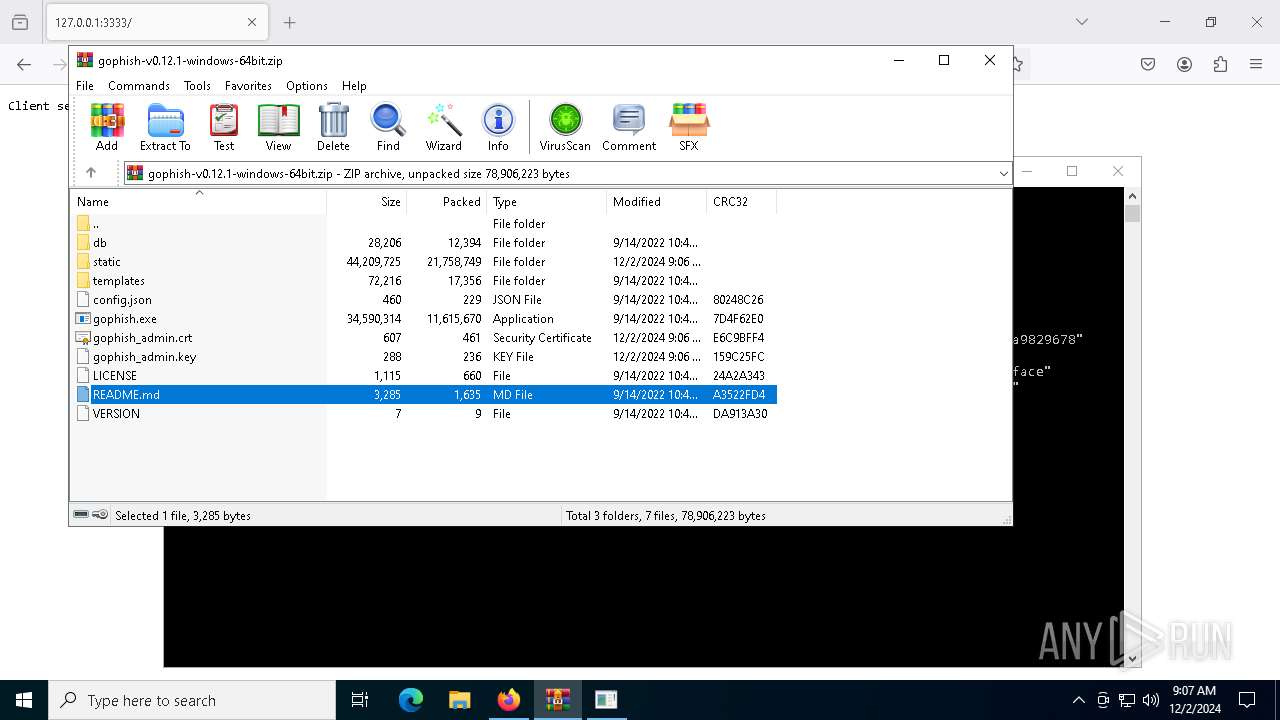Image resolution: width=1280 pixels, height=720 pixels.
Task: Open File Explorer from the taskbar
Action: pos(459,700)
